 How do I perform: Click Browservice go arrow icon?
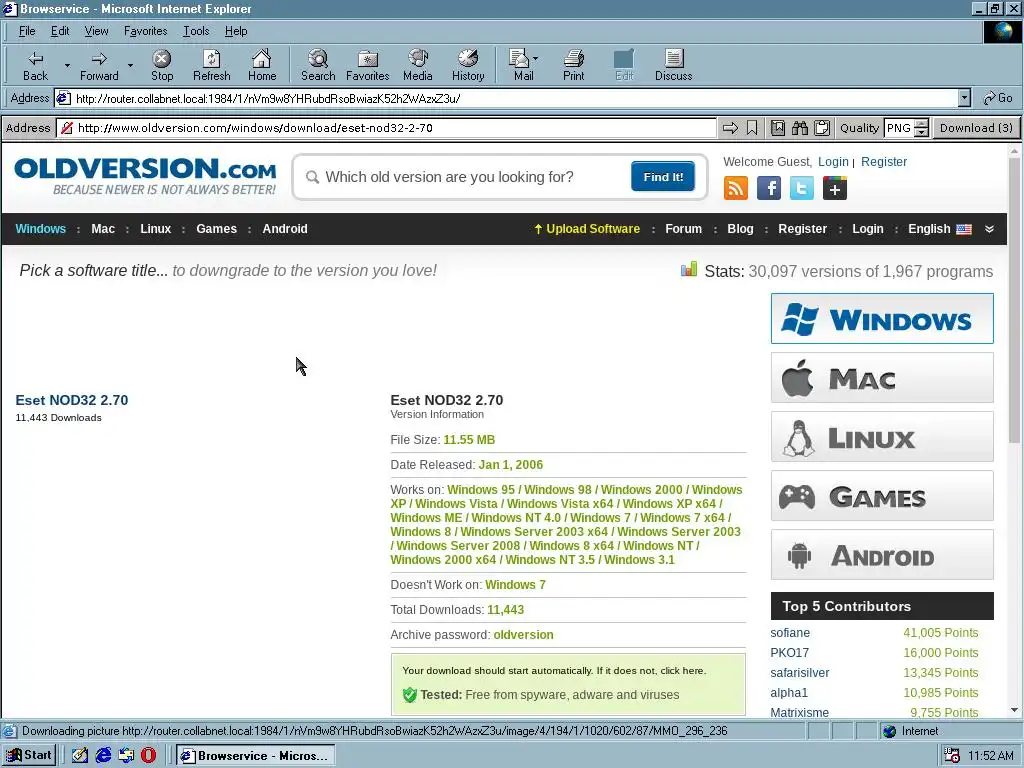click(730, 128)
